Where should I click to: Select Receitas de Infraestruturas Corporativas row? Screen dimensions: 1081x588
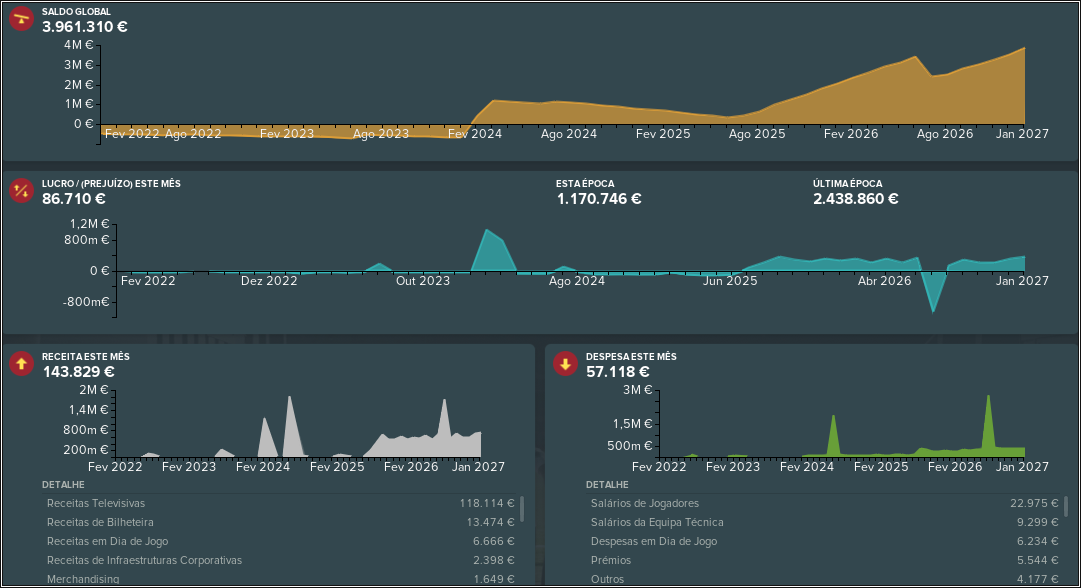click(x=281, y=560)
